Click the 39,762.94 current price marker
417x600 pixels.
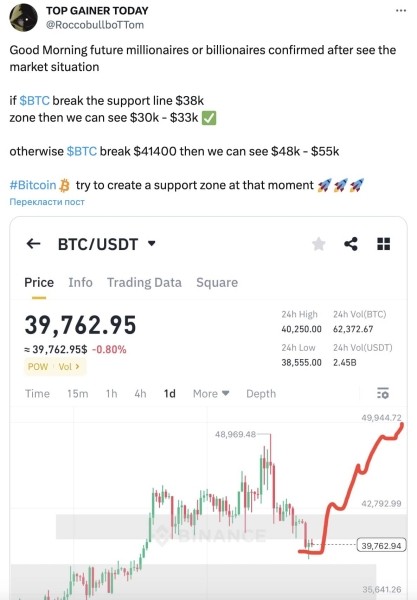(381, 545)
